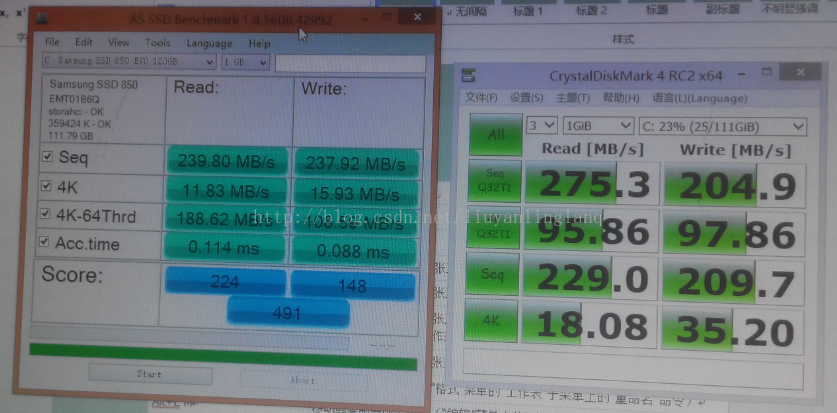Click the 275.3 Seq Q32T1 read value
The width and height of the screenshot is (837, 413).
click(593, 183)
